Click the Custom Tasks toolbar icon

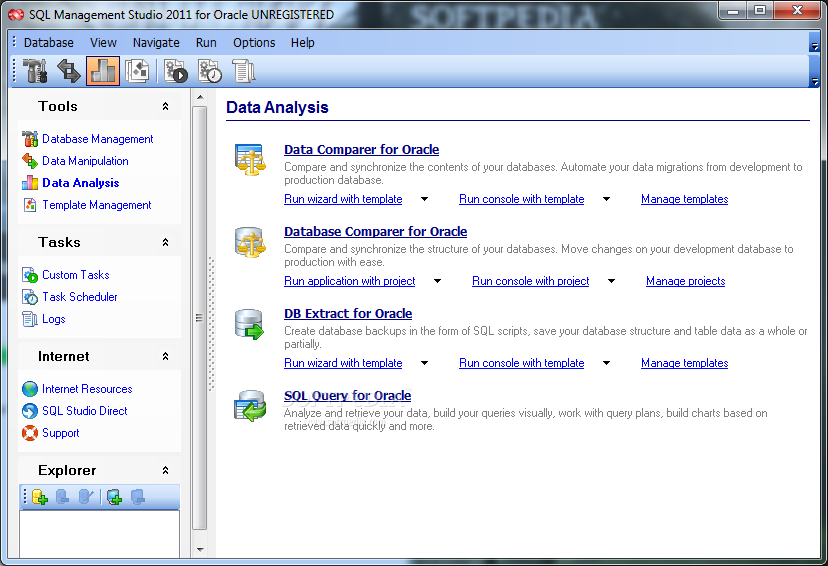pyautogui.click(x=176, y=71)
